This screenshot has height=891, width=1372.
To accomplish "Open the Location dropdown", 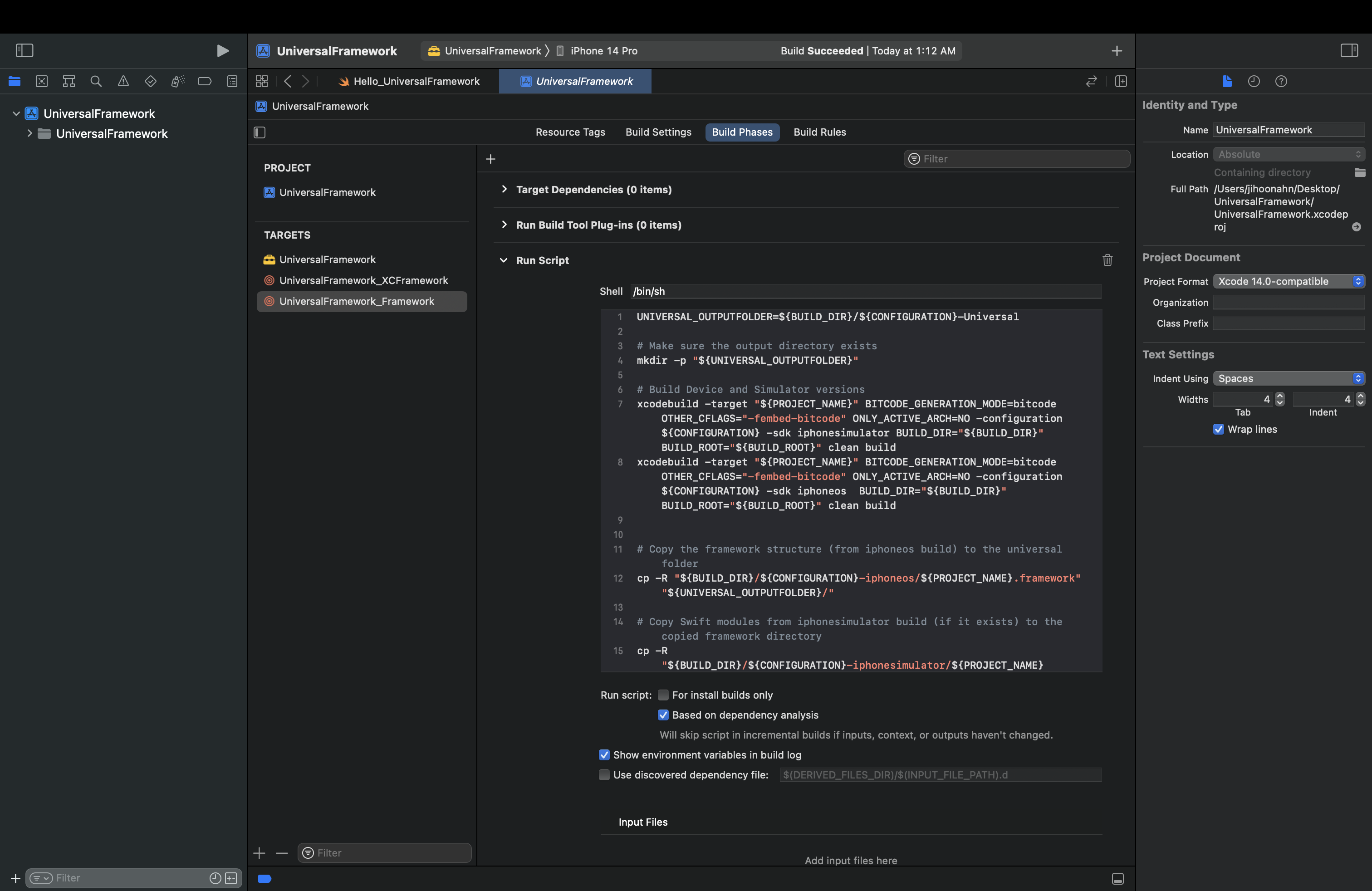I will (1289, 154).
